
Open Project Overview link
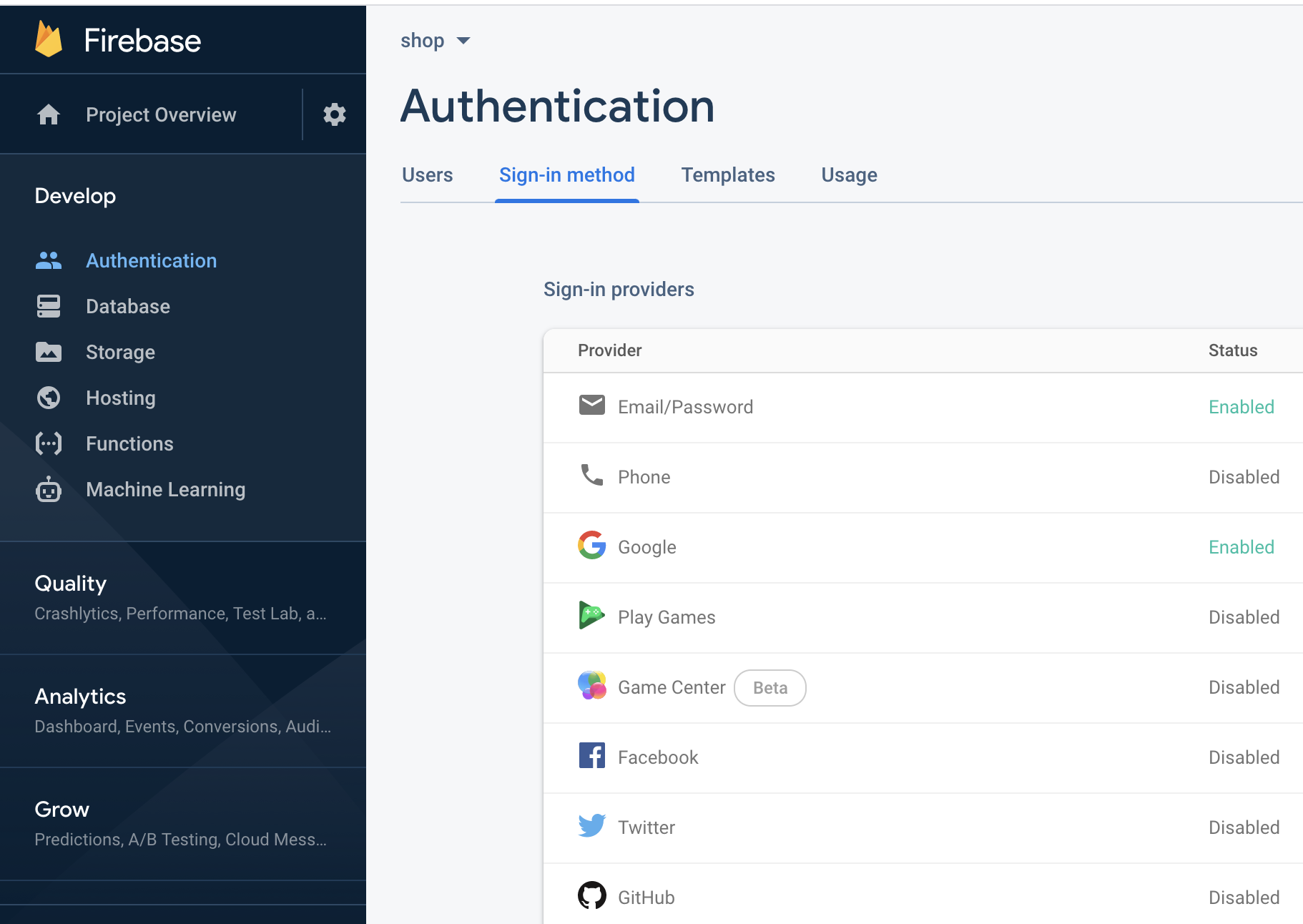pyautogui.click(x=161, y=114)
